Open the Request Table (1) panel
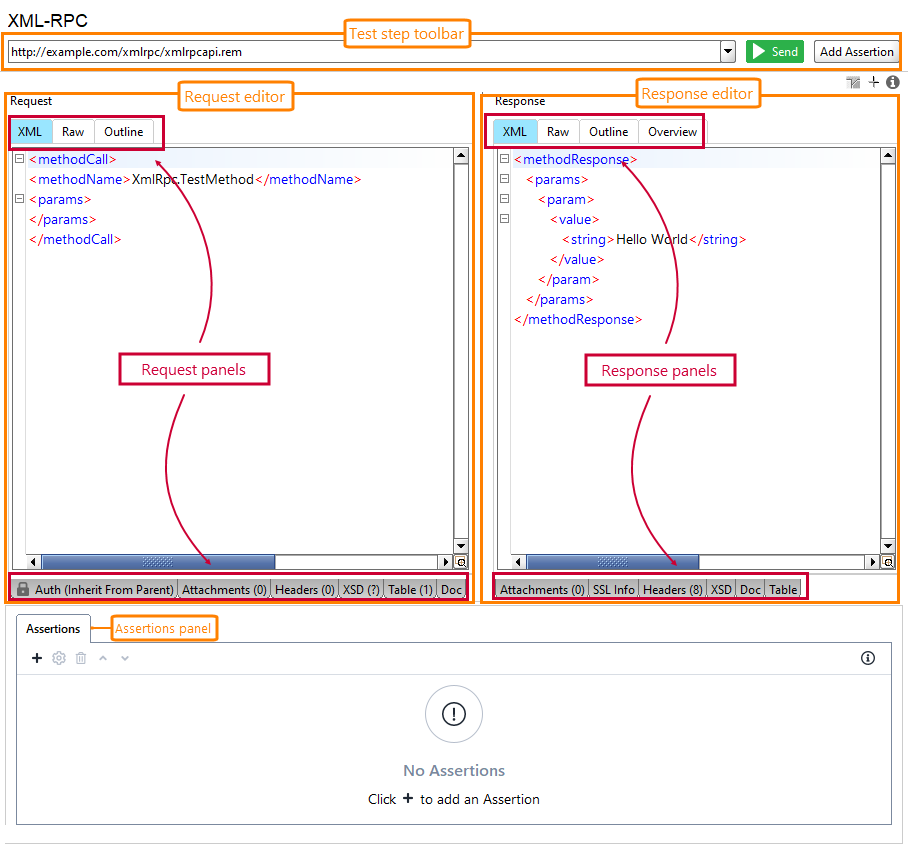Screen dimensions: 908x844 (x=410, y=589)
